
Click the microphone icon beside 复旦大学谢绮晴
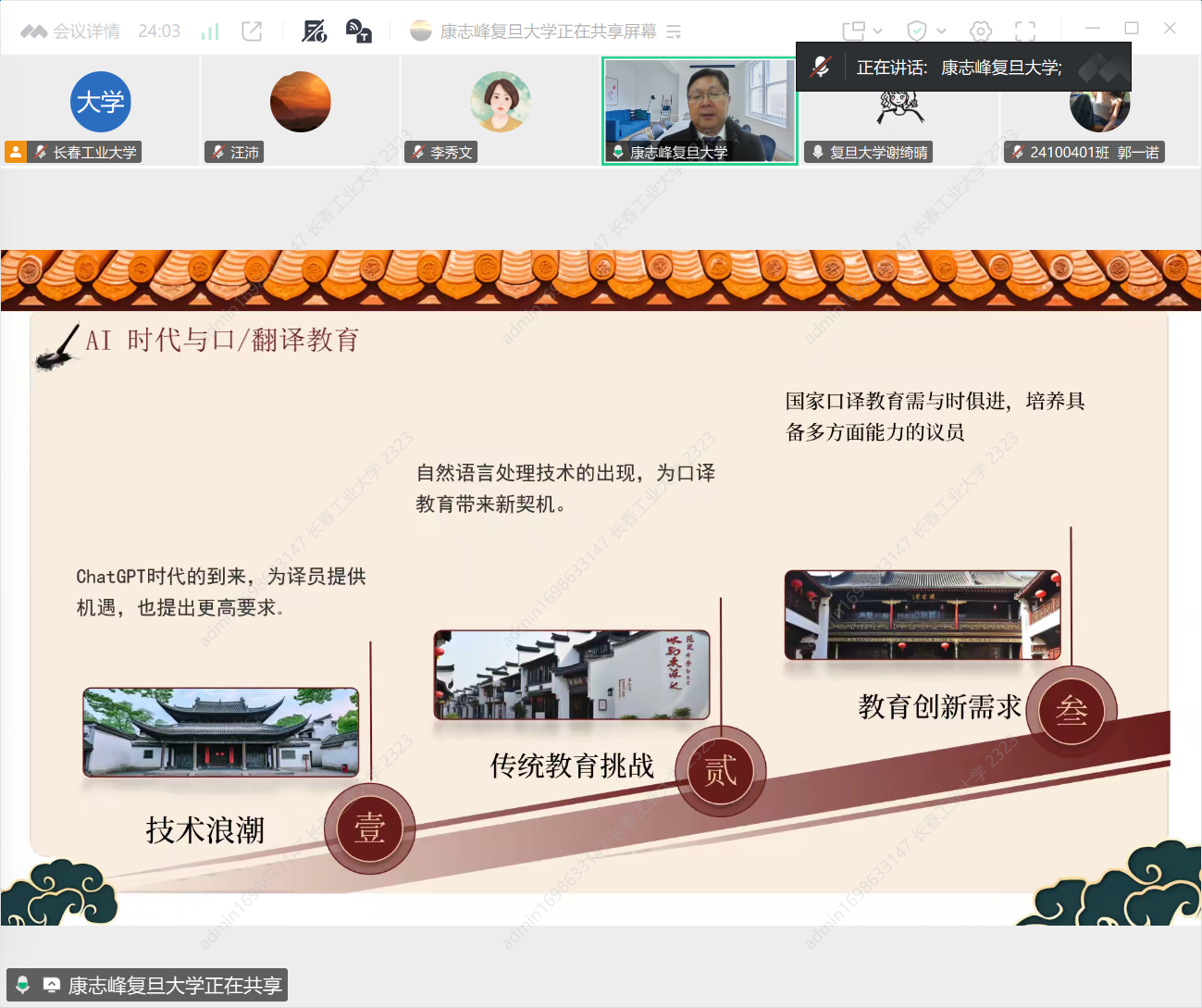tap(818, 153)
